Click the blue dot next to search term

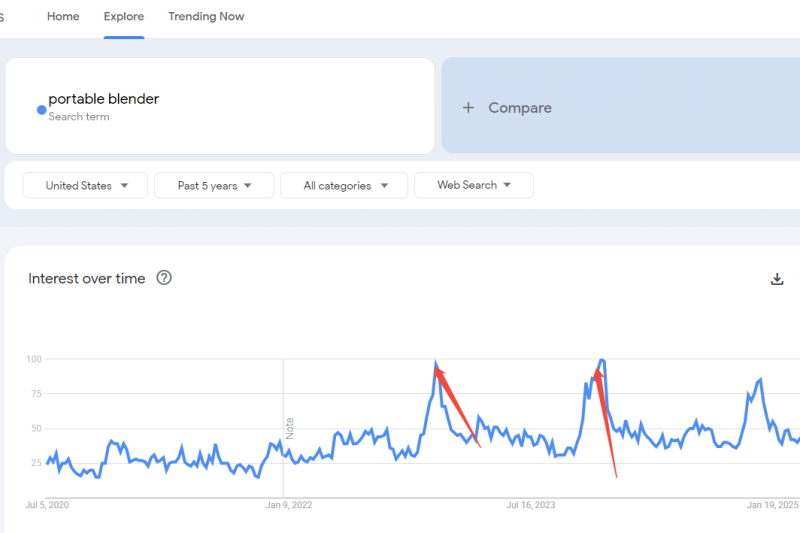click(41, 109)
